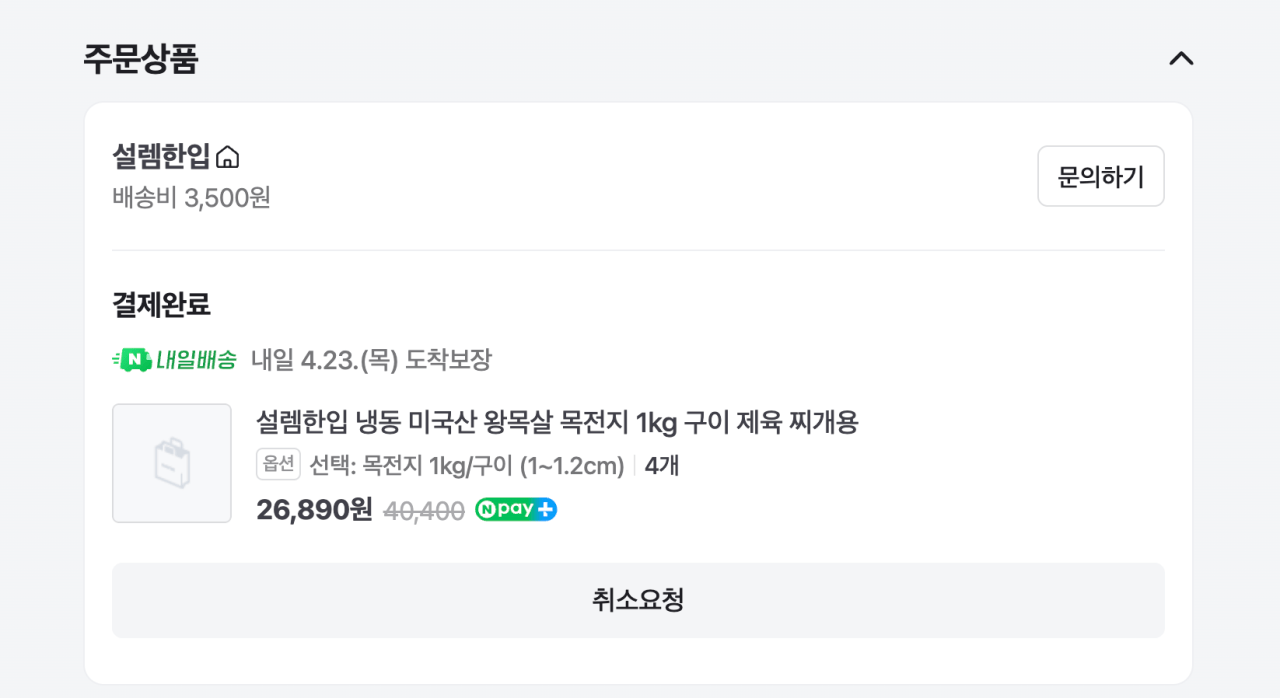Select the Npay plus sign icon

click(544, 510)
